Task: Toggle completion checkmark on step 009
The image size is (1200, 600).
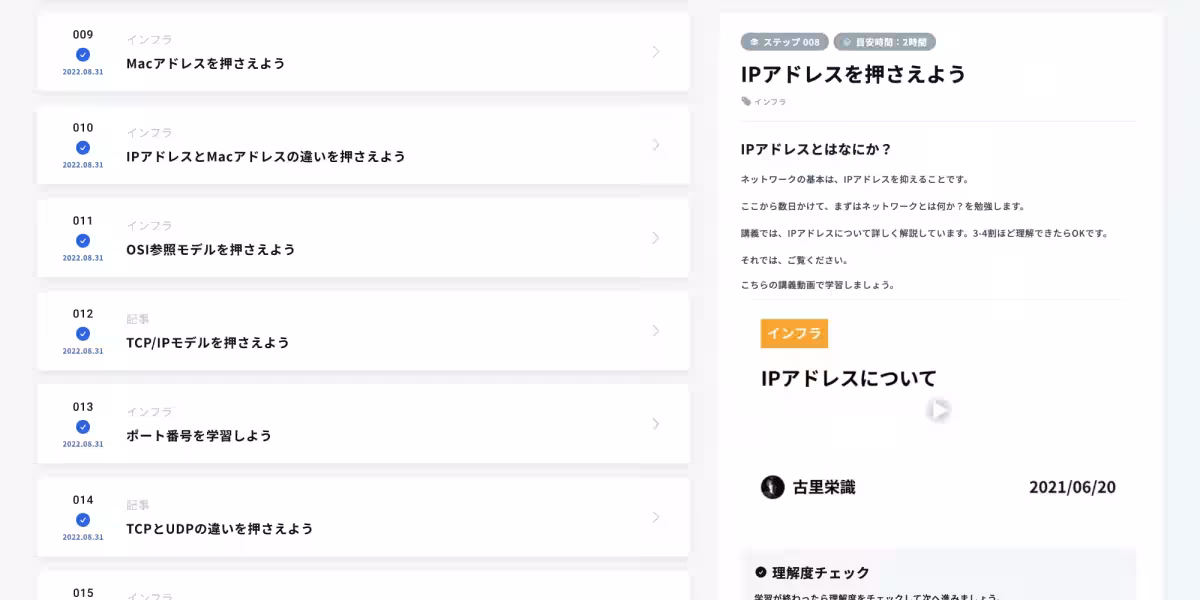Action: (82, 55)
